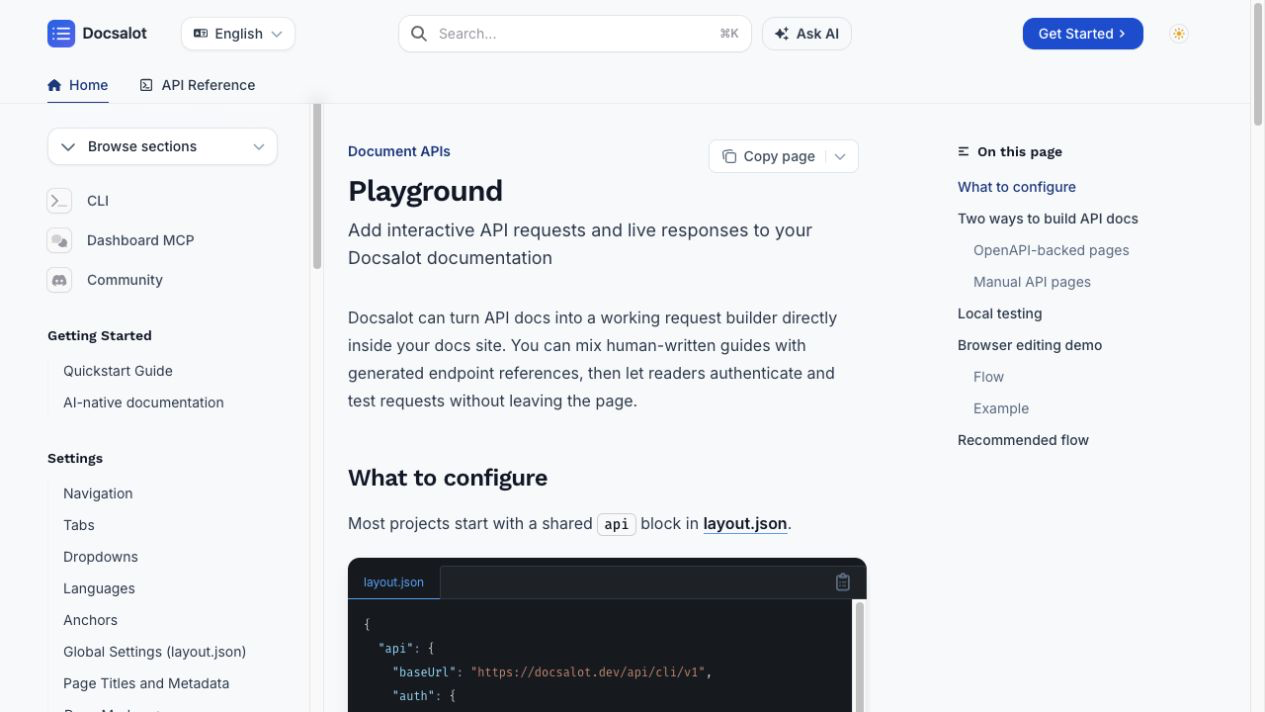
Task: Open the AI-native documentation page
Action: [x=143, y=402]
